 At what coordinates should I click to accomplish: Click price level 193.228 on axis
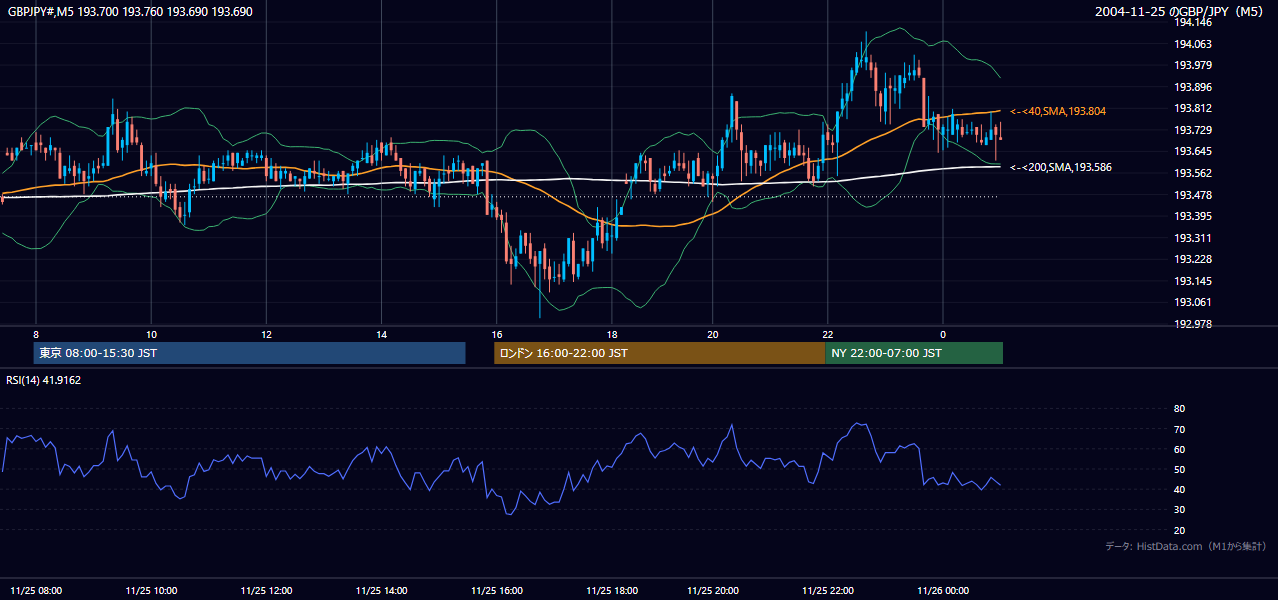click(x=1192, y=259)
